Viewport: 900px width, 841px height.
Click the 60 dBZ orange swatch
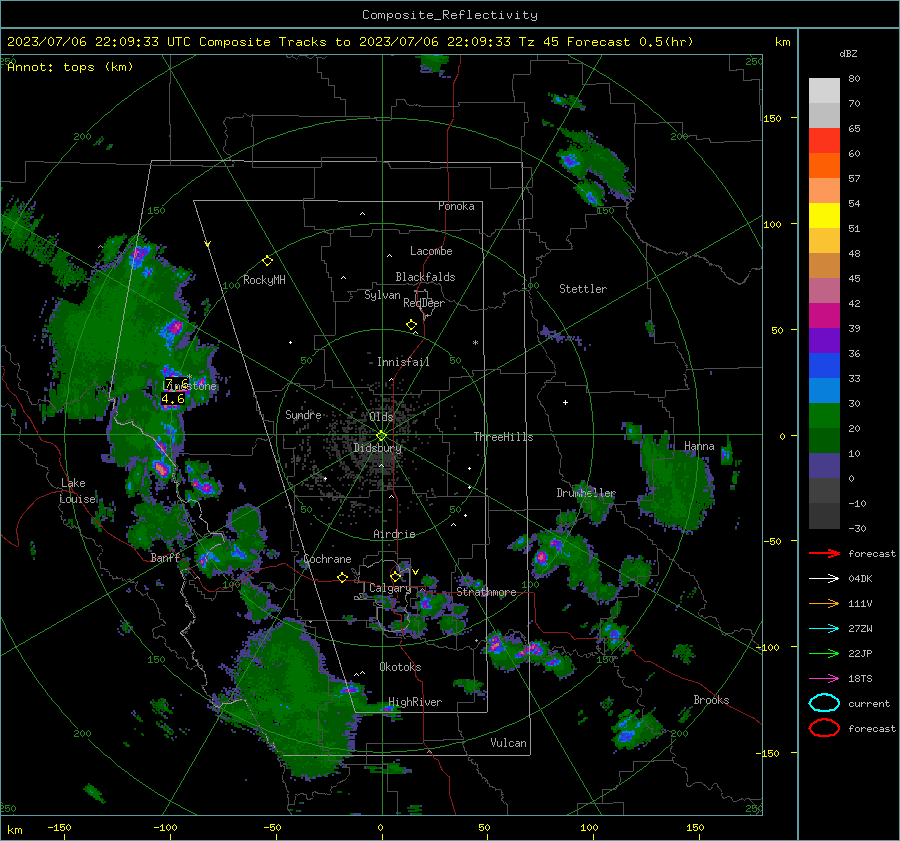point(824,165)
